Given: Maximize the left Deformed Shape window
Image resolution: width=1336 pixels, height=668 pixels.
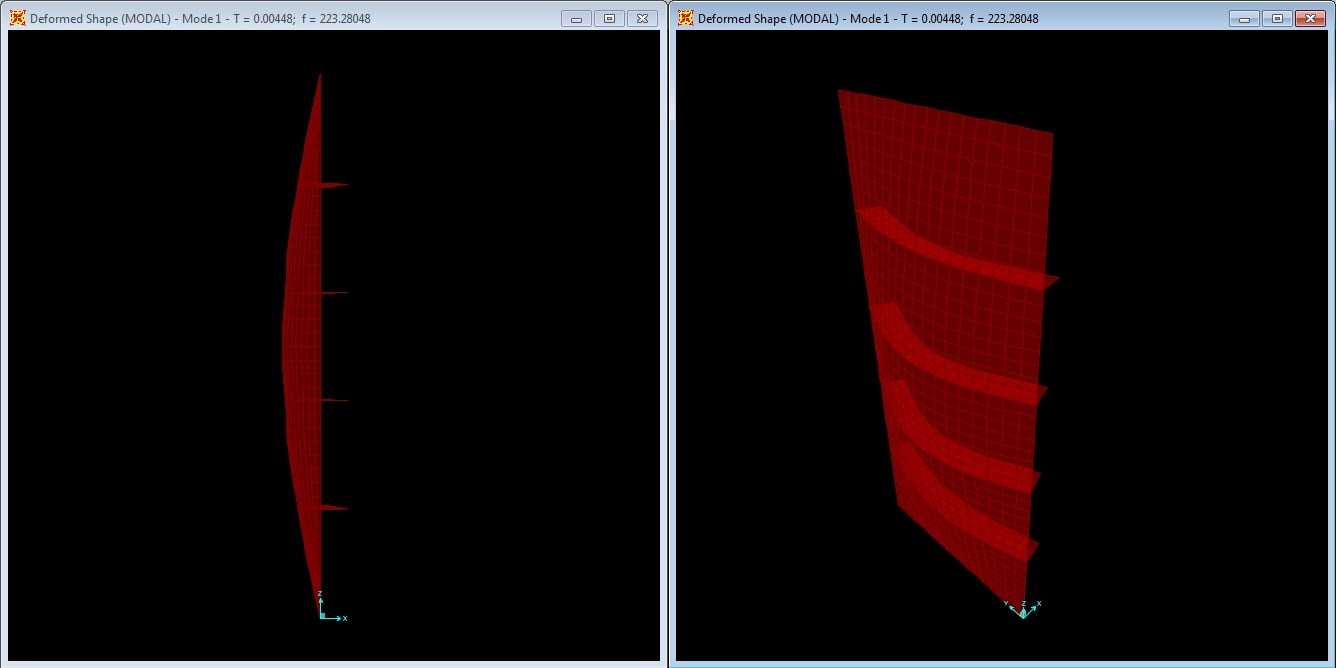Looking at the screenshot, I should coord(609,18).
